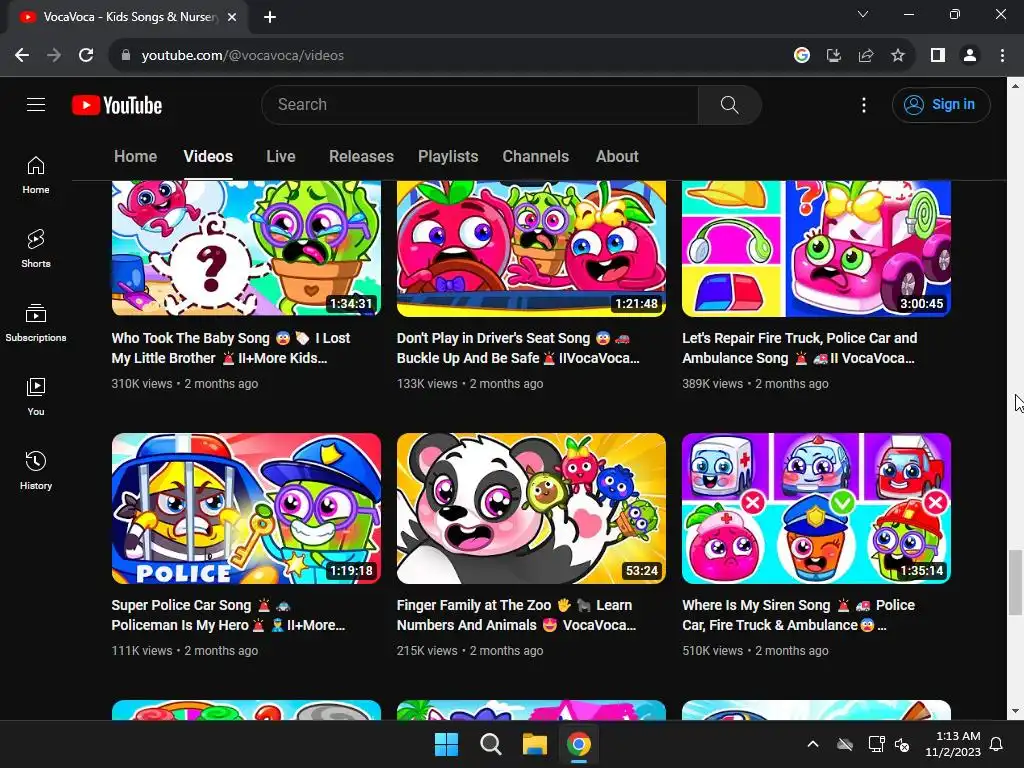Viewport: 1024px width, 768px height.
Task: Open the Chrome profile icon
Action: pos(970,56)
